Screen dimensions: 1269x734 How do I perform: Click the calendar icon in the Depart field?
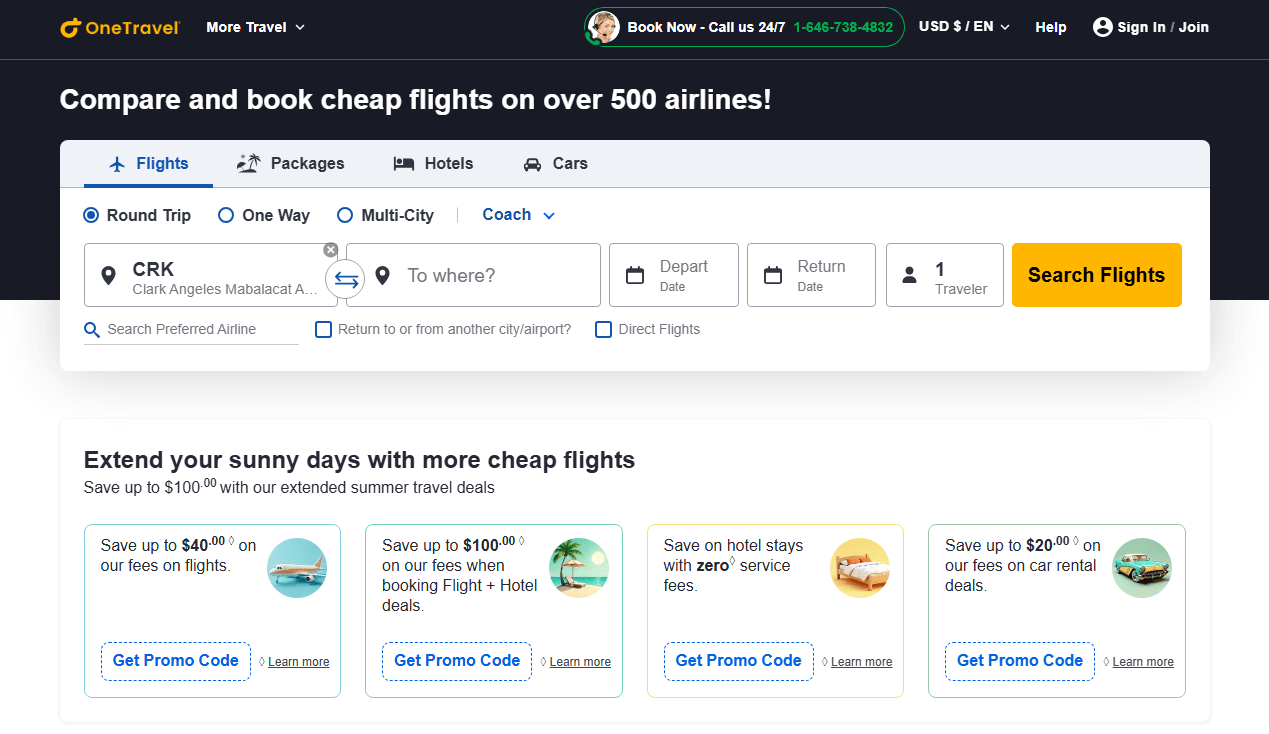click(635, 275)
